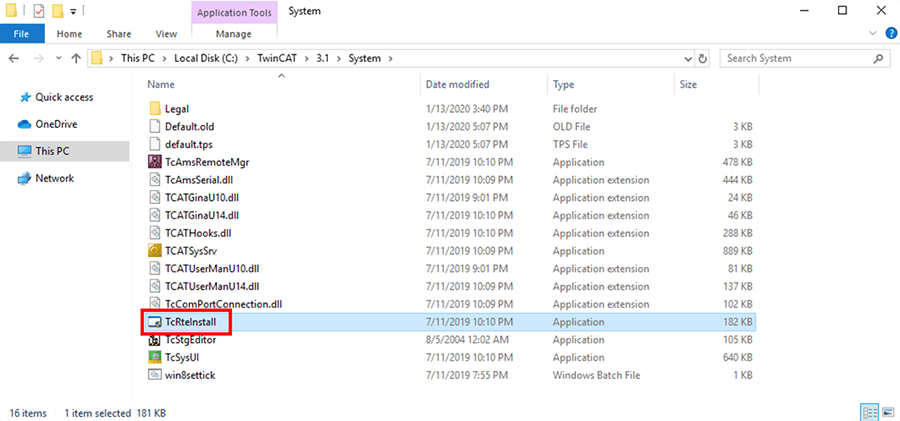
Task: Select OneDrive in navigation pane
Action: pyautogui.click(x=56, y=125)
